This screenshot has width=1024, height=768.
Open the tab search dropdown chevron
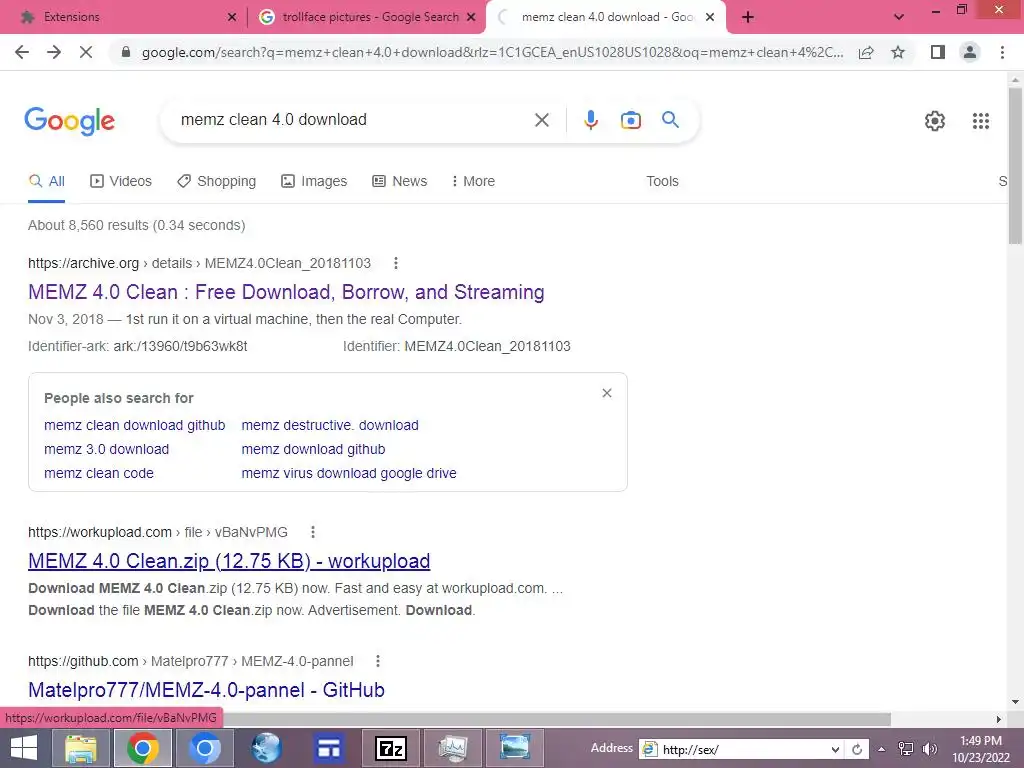tap(899, 17)
